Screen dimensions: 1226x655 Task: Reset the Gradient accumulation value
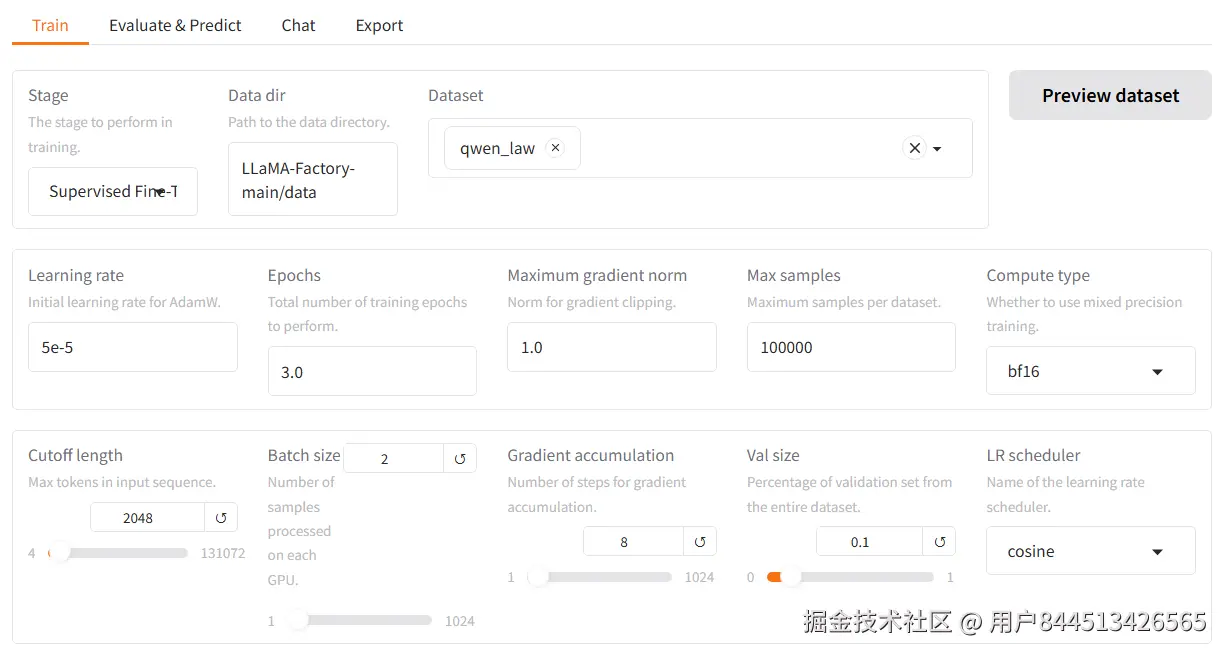[700, 542]
